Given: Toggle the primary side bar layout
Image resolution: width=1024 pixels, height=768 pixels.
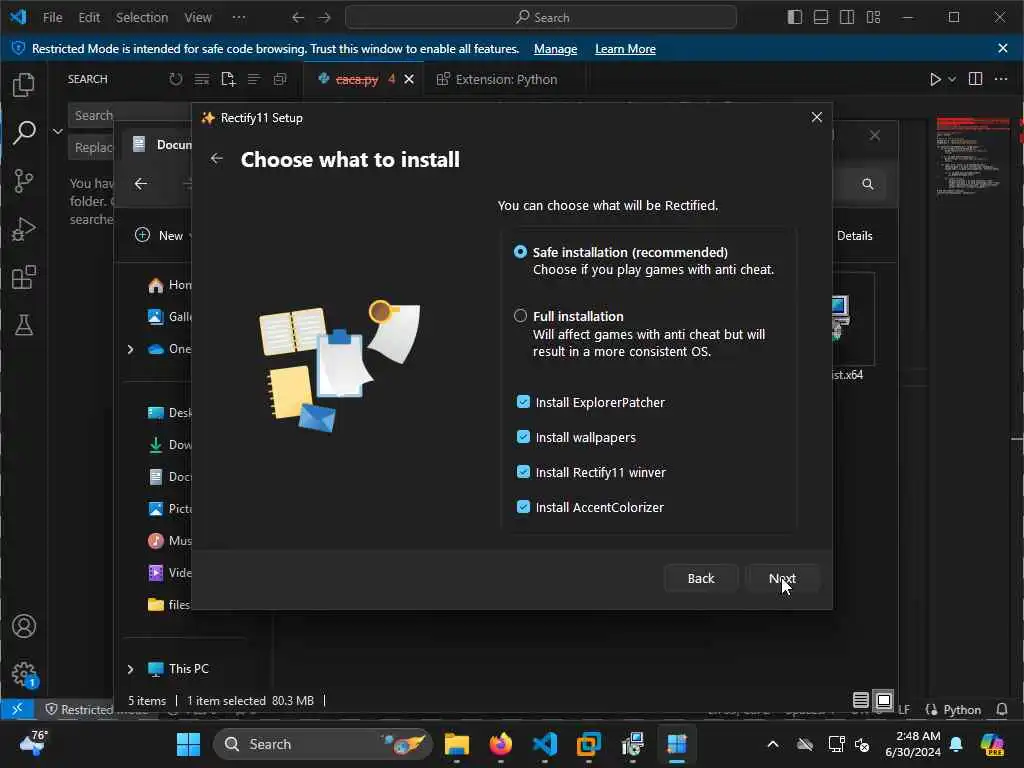Looking at the screenshot, I should click(795, 17).
